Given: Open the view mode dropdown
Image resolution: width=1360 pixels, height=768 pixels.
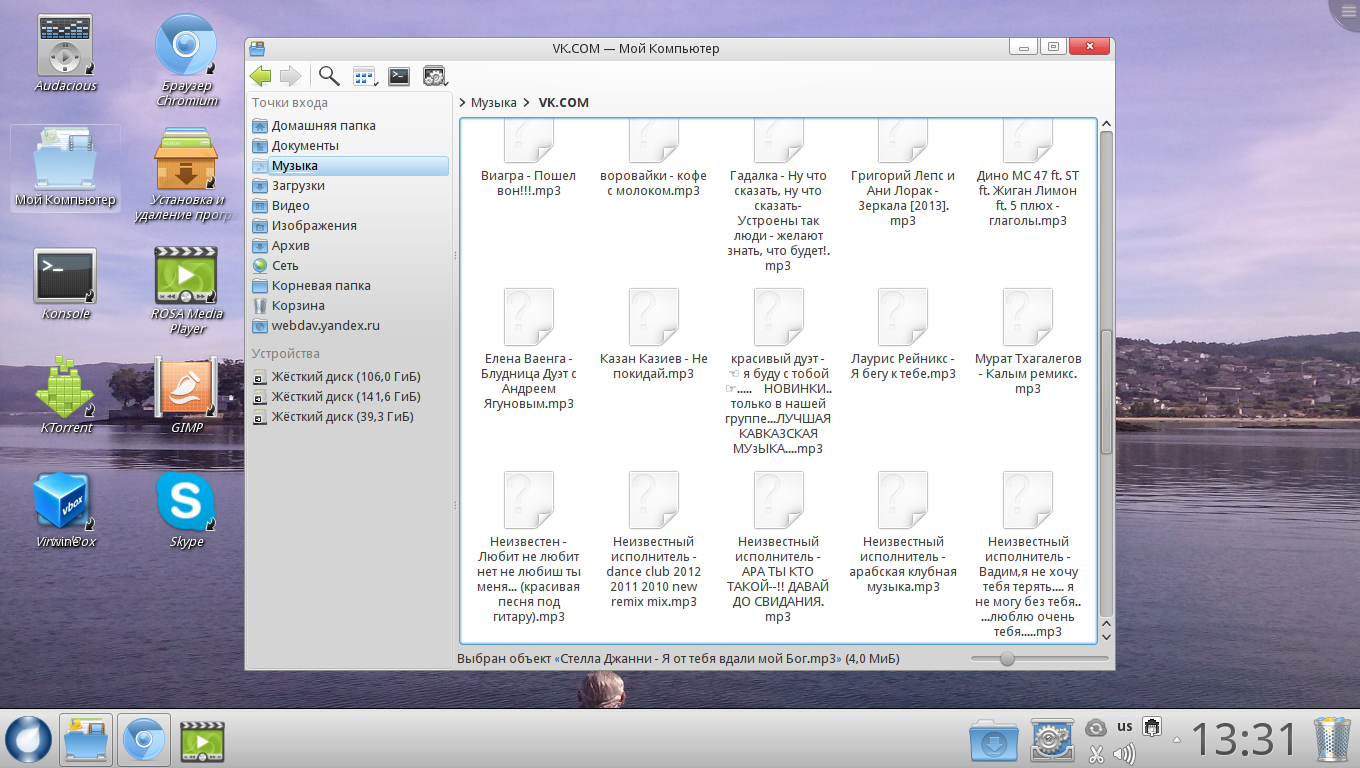Looking at the screenshot, I should tap(364, 76).
